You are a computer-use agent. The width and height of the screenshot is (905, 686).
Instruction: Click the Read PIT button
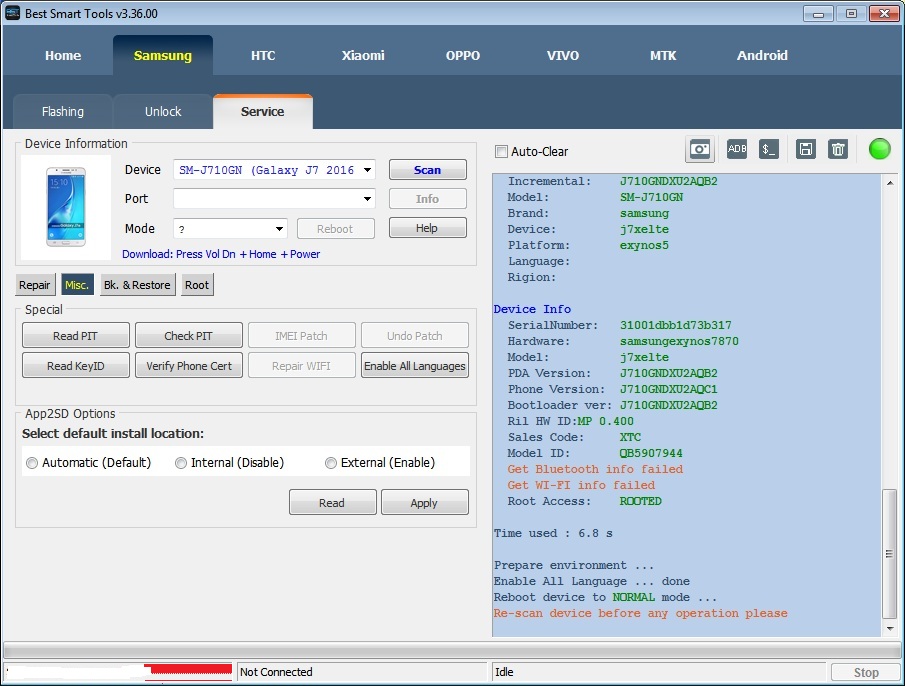coord(76,336)
